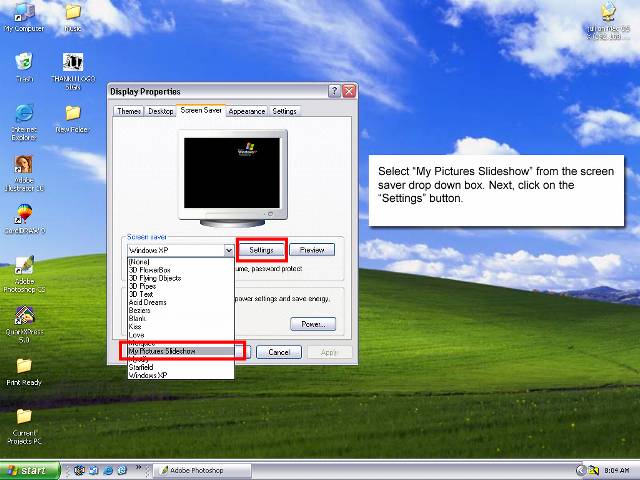Click the taskbar clock showing 8:09 AM

coord(616,471)
